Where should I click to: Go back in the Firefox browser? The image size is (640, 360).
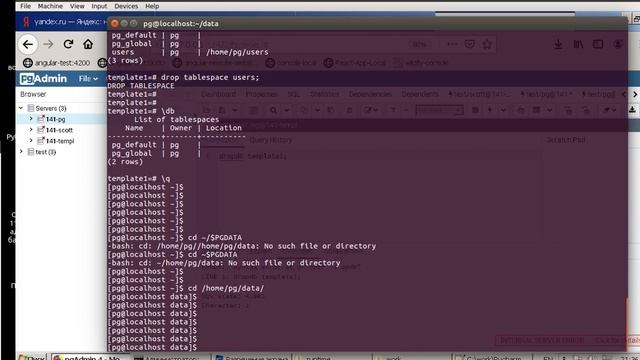click(28, 44)
